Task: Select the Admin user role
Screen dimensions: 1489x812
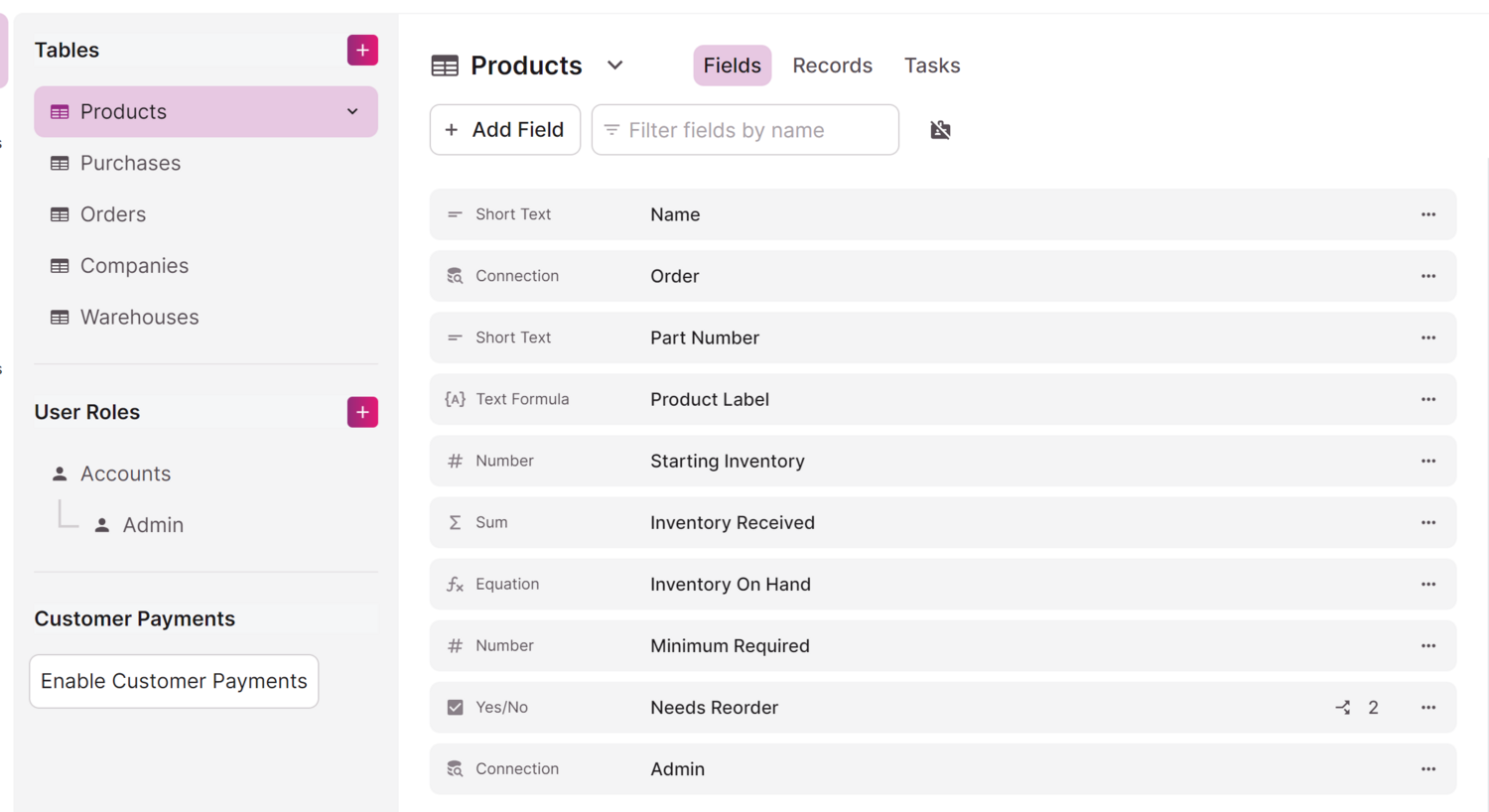Action: [x=153, y=525]
